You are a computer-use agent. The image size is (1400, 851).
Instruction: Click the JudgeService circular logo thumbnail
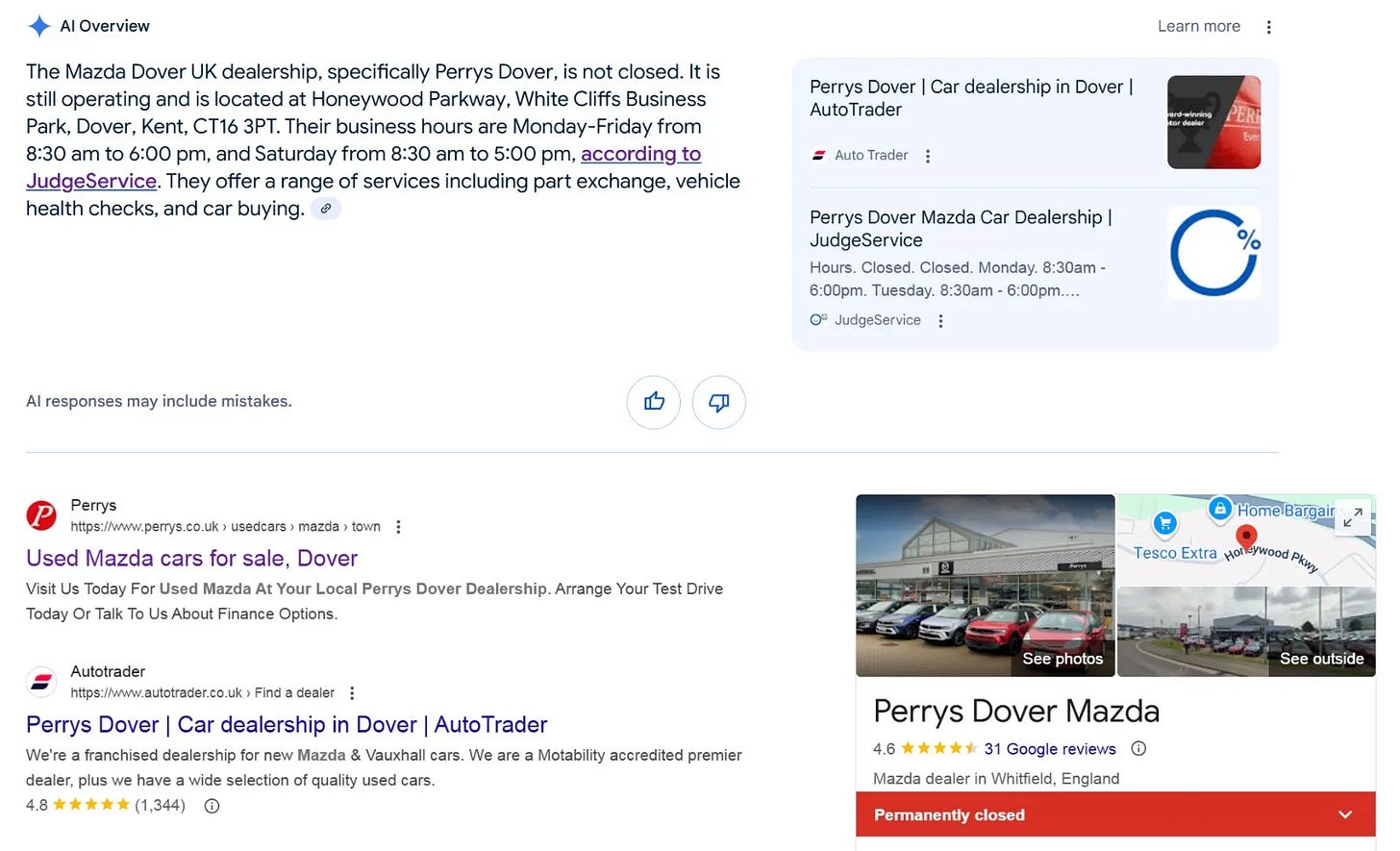click(1213, 253)
